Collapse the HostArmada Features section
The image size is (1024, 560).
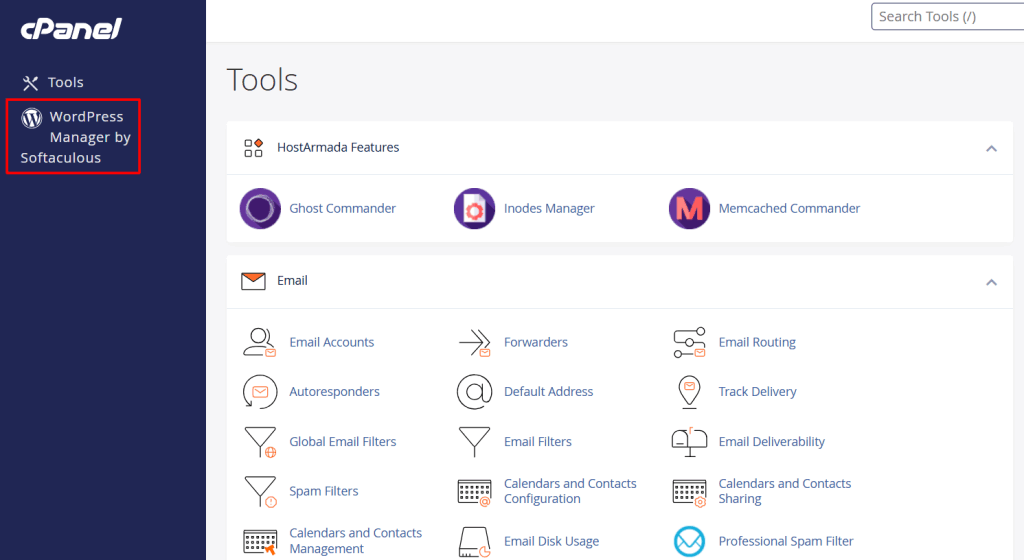pyautogui.click(x=991, y=148)
